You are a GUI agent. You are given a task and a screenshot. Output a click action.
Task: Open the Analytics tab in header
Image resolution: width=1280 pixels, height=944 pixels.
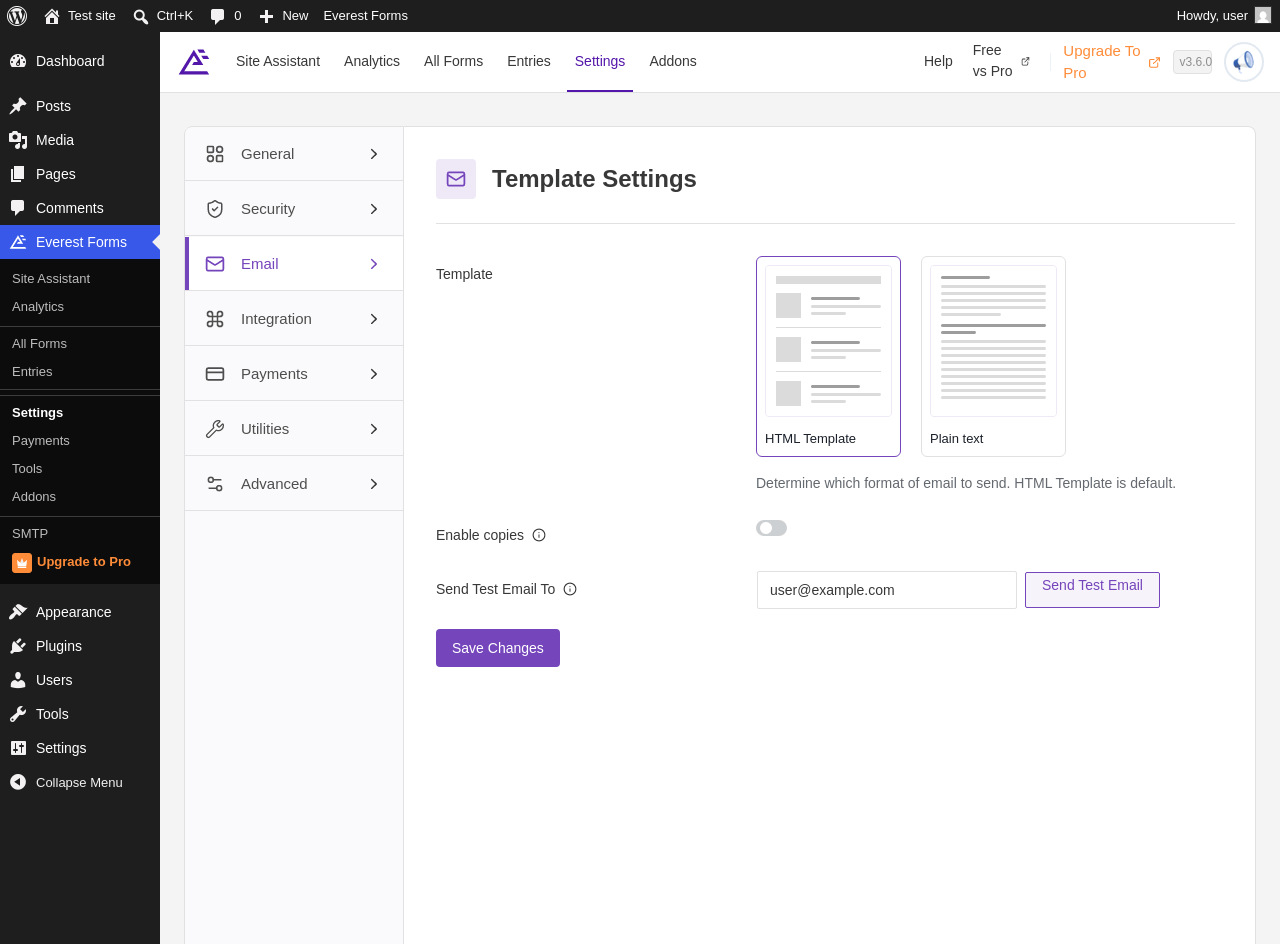click(372, 61)
